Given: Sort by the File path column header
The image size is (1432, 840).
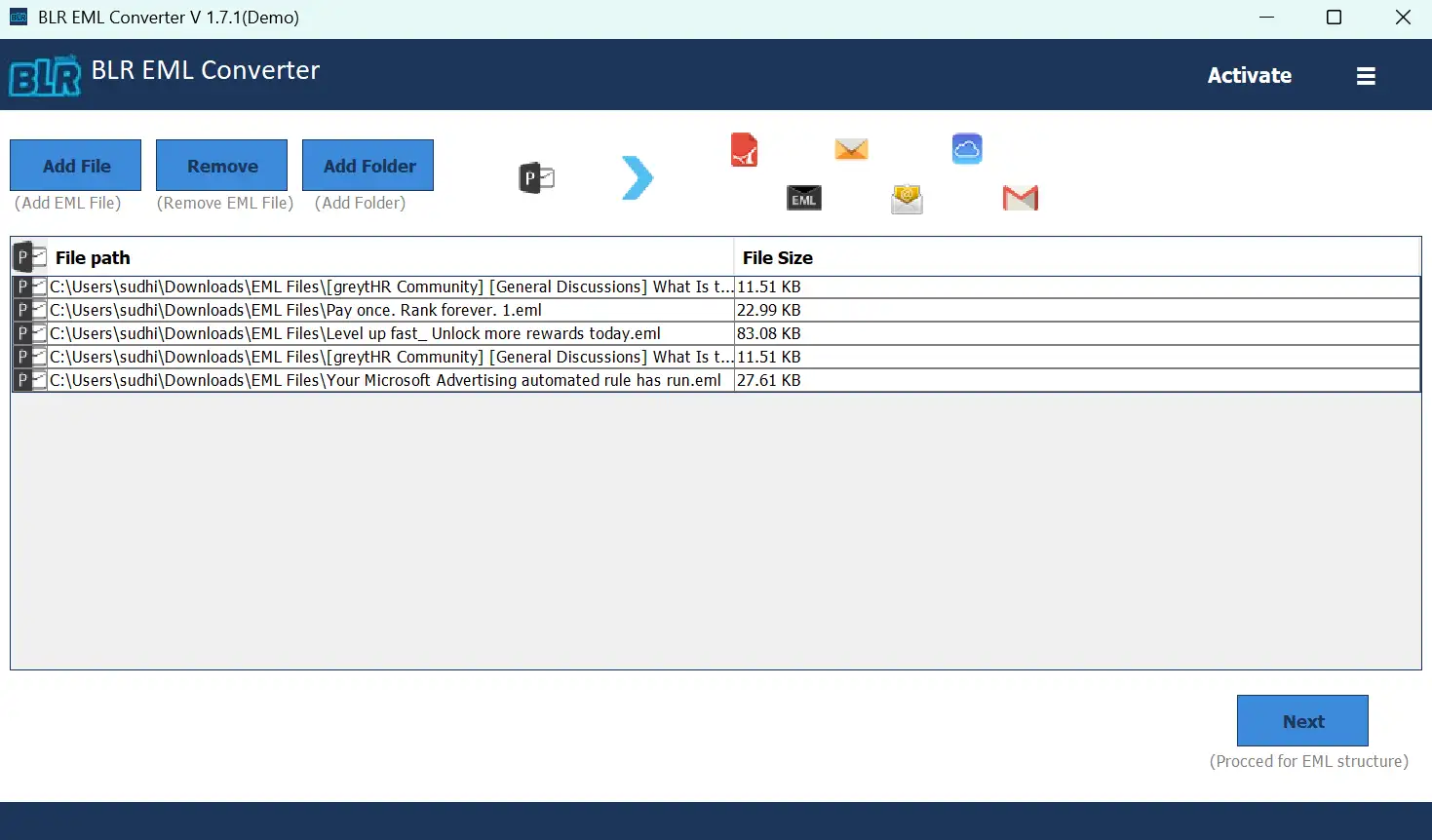Looking at the screenshot, I should [93, 257].
